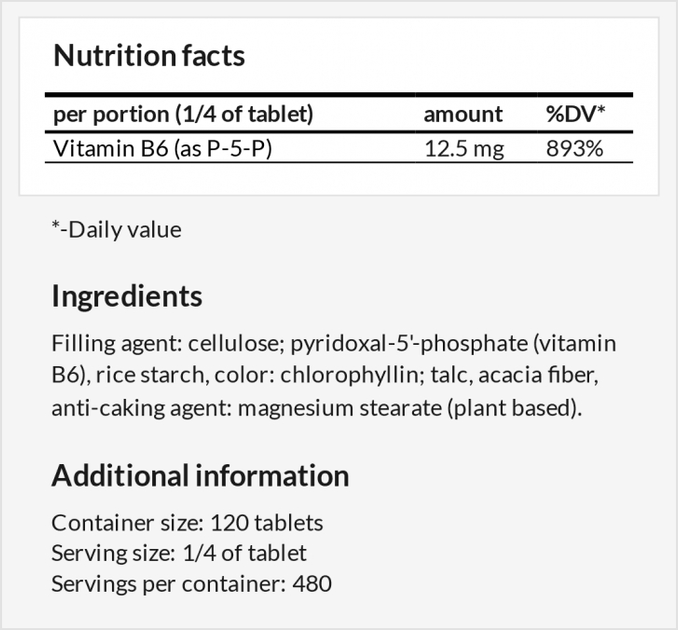The height and width of the screenshot is (630, 678).
Task: Select the Vitamin B6 (as P-5-P) row
Action: (339, 148)
